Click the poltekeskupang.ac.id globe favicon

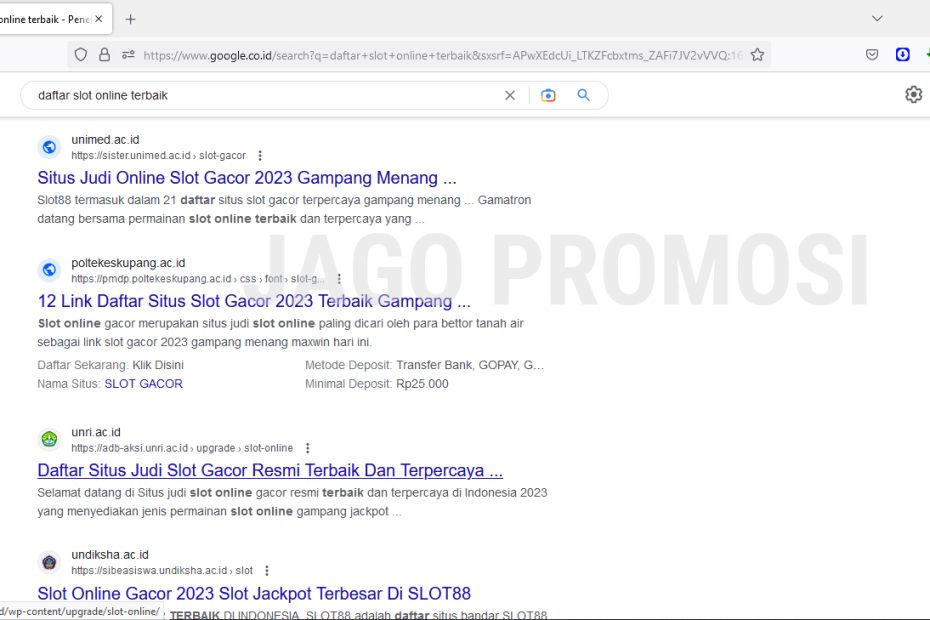point(49,270)
